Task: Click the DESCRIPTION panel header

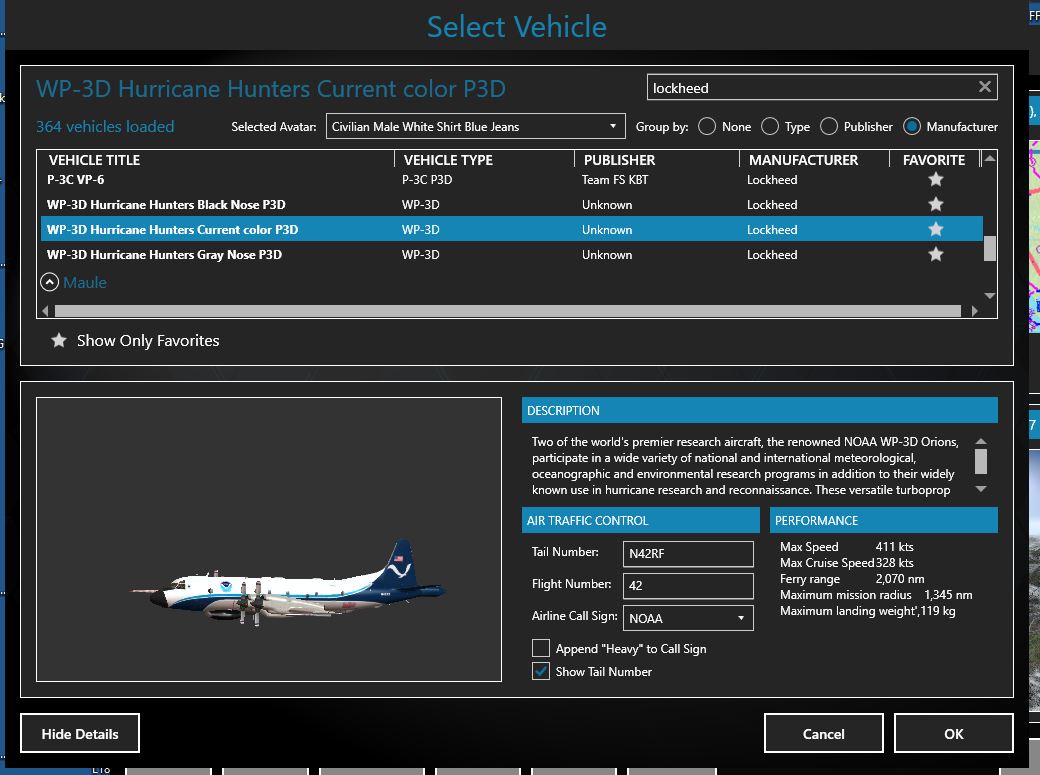Action: click(x=759, y=410)
